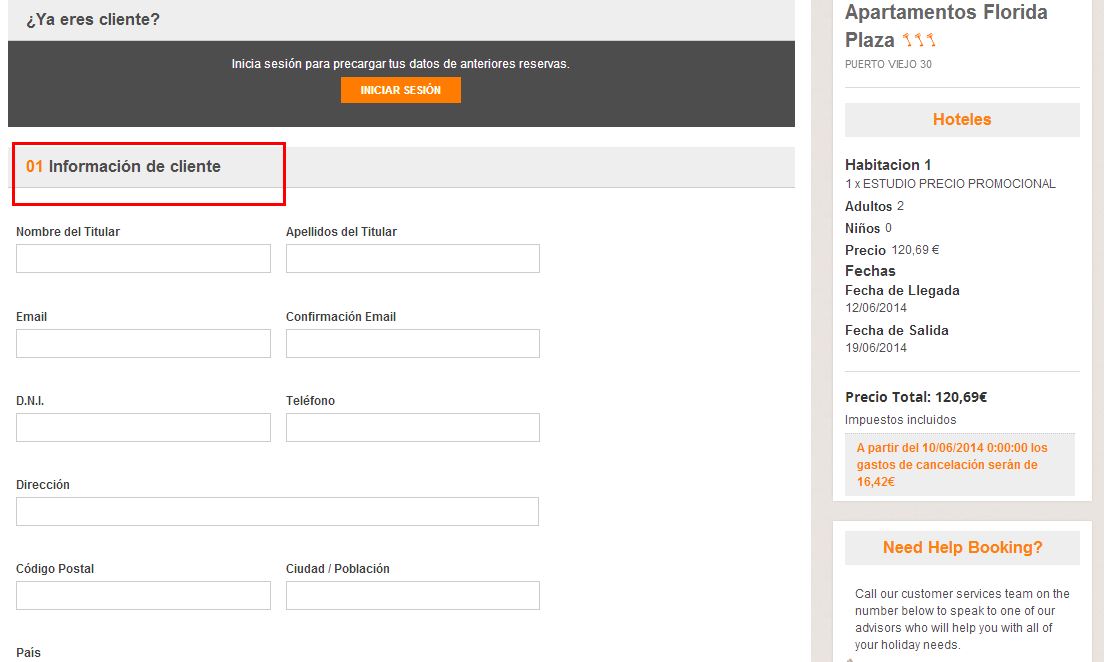Click the Hoteles header in sidebar
Image resolution: width=1104 pixels, height=662 pixels.
(x=962, y=120)
